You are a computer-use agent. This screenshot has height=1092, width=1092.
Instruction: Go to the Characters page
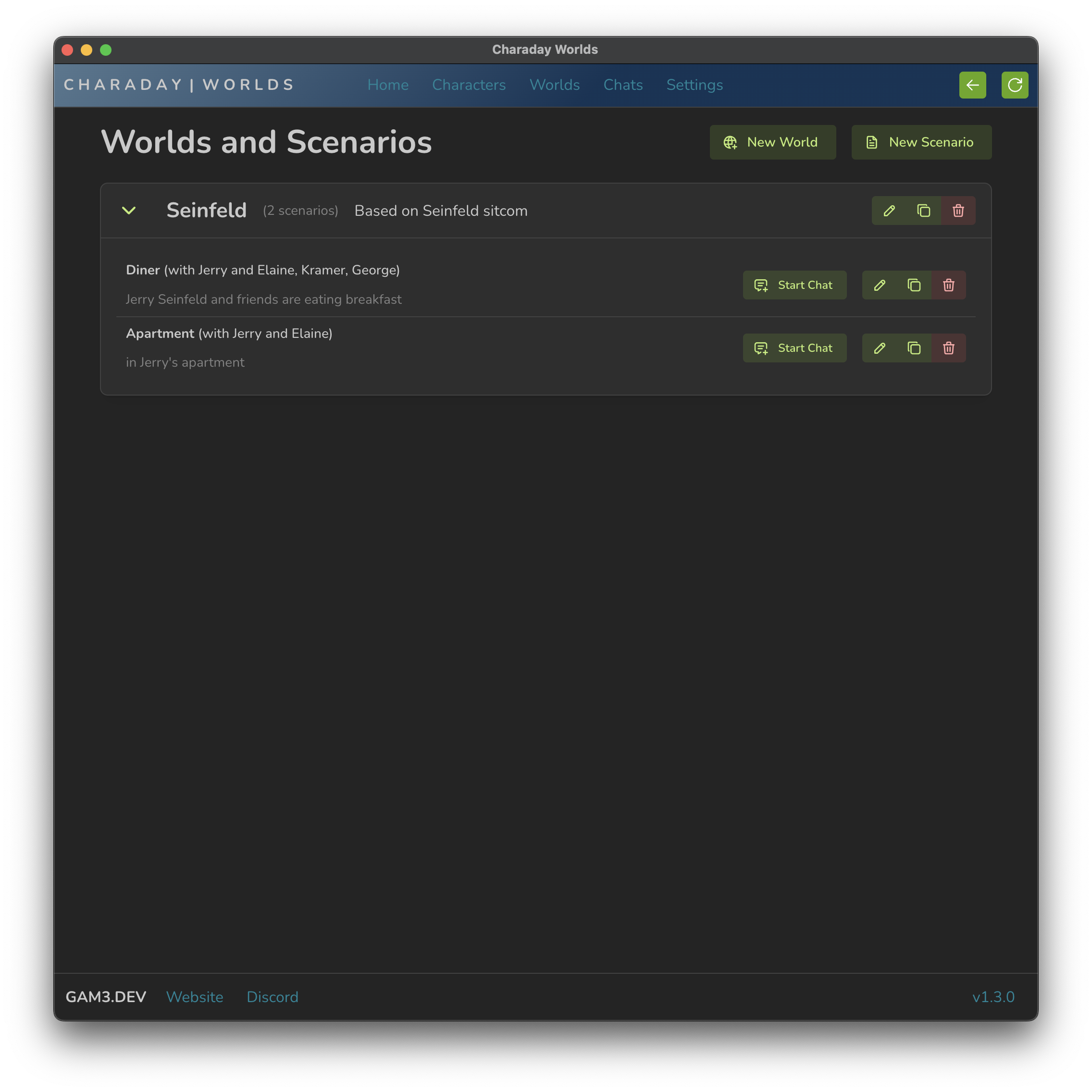[x=469, y=85]
